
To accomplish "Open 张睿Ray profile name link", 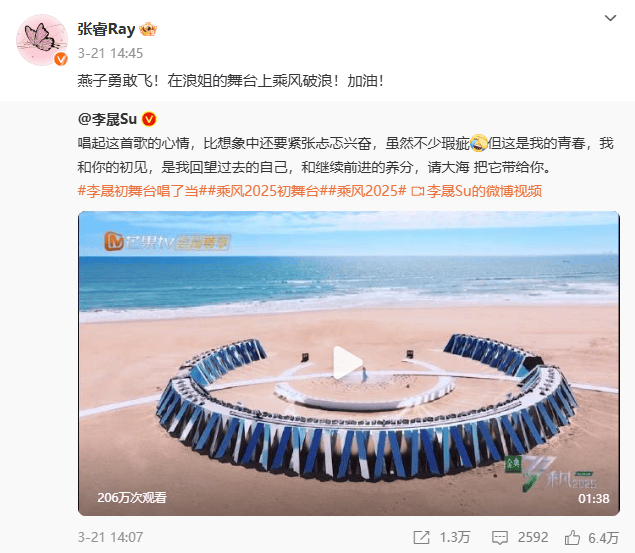I will [106, 29].
